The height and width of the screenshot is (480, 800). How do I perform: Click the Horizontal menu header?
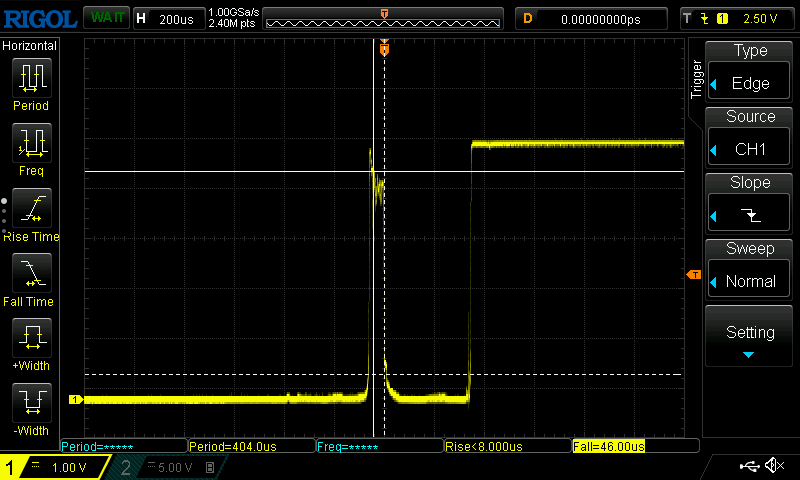30,46
